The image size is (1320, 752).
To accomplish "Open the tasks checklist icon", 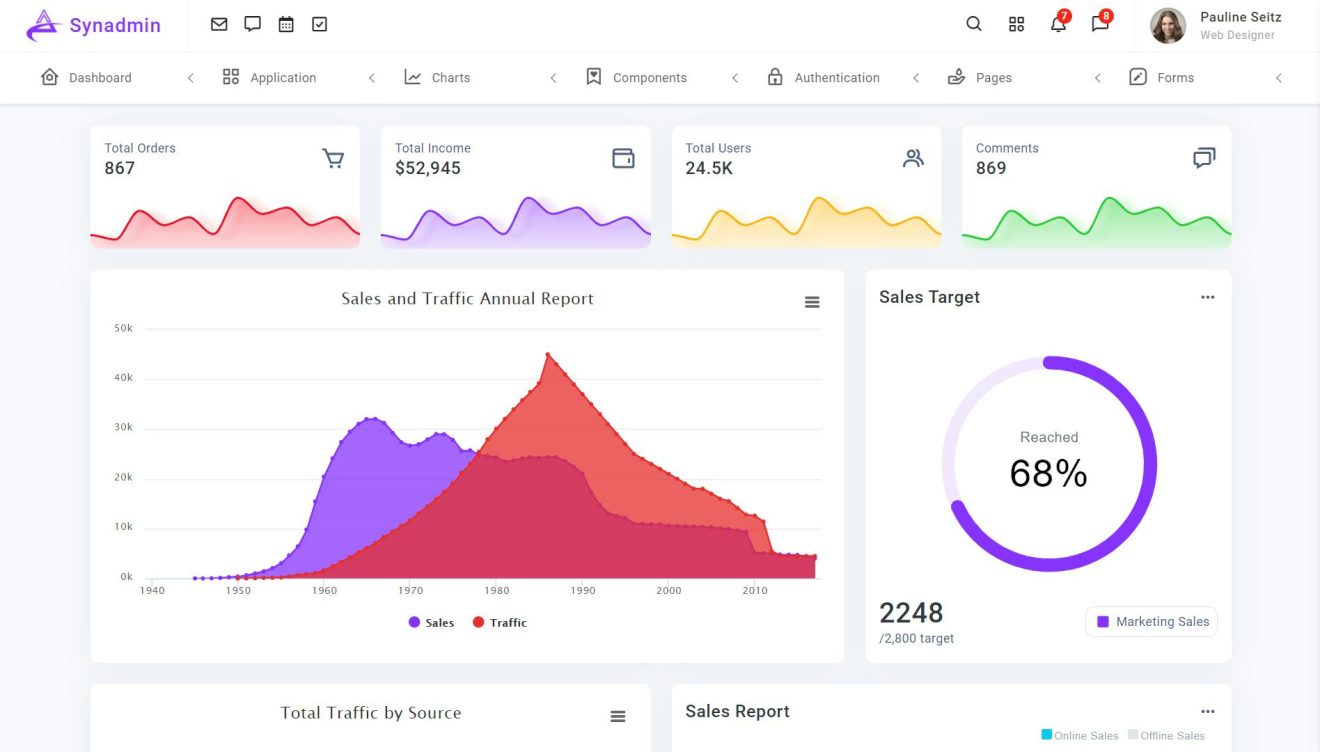I will [x=319, y=23].
